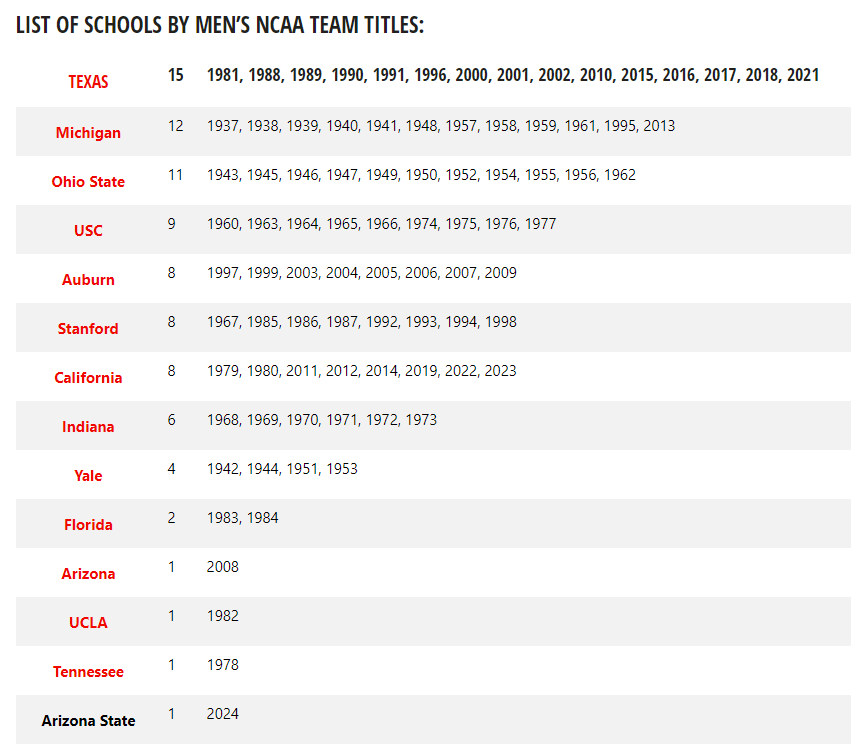851x746 pixels.
Task: Open the UCLA link
Action: coord(88,623)
